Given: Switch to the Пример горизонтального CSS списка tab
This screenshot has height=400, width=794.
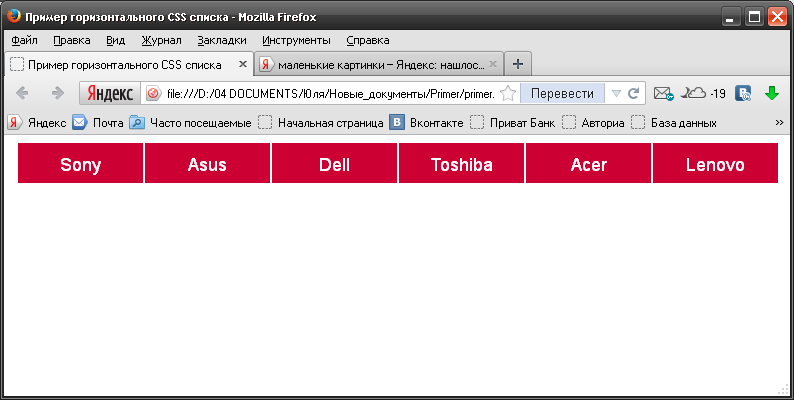Looking at the screenshot, I should point(129,64).
